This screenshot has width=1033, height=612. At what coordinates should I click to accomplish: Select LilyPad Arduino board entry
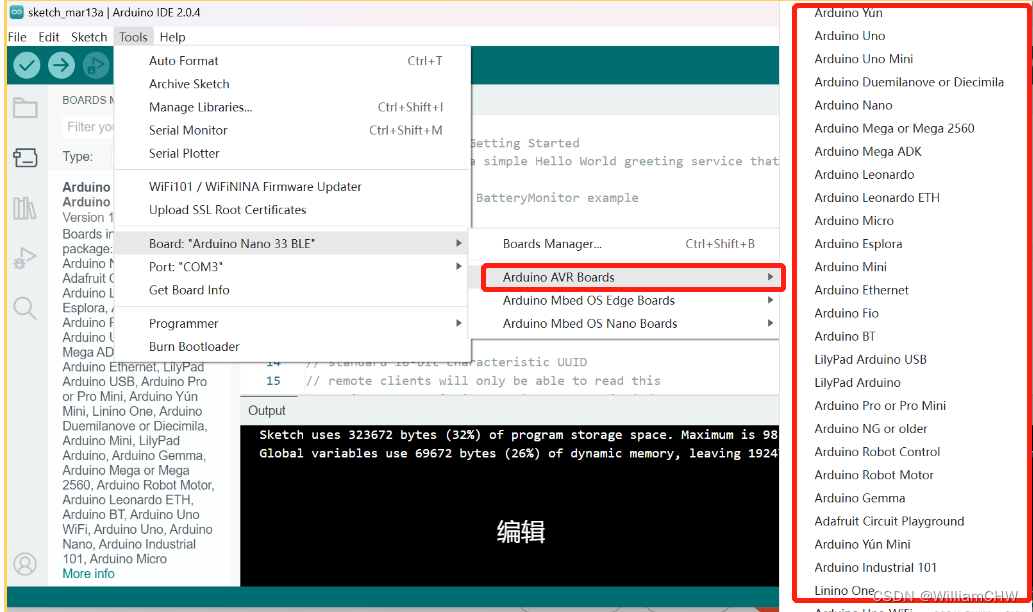tap(857, 383)
